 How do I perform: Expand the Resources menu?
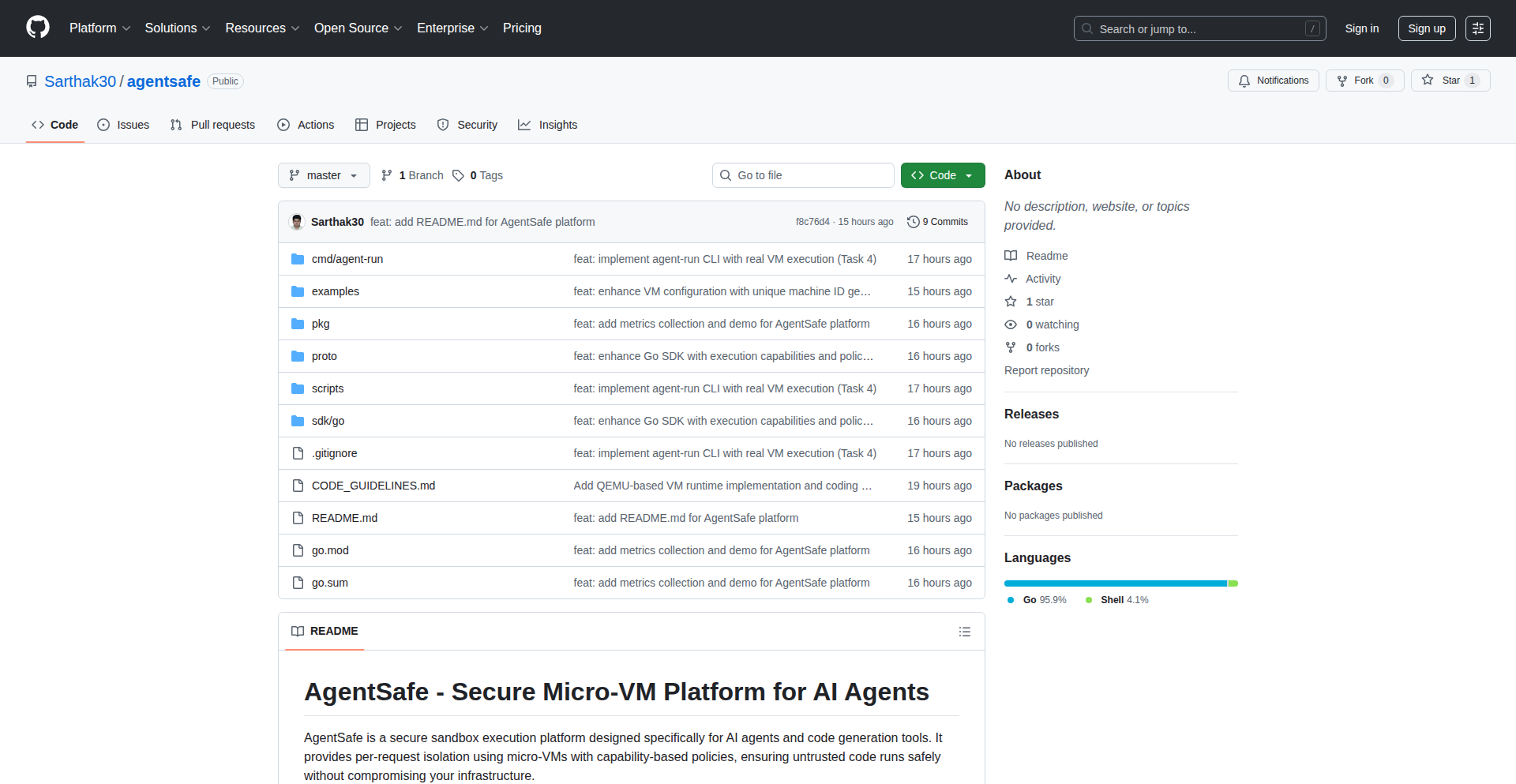pyautogui.click(x=262, y=28)
